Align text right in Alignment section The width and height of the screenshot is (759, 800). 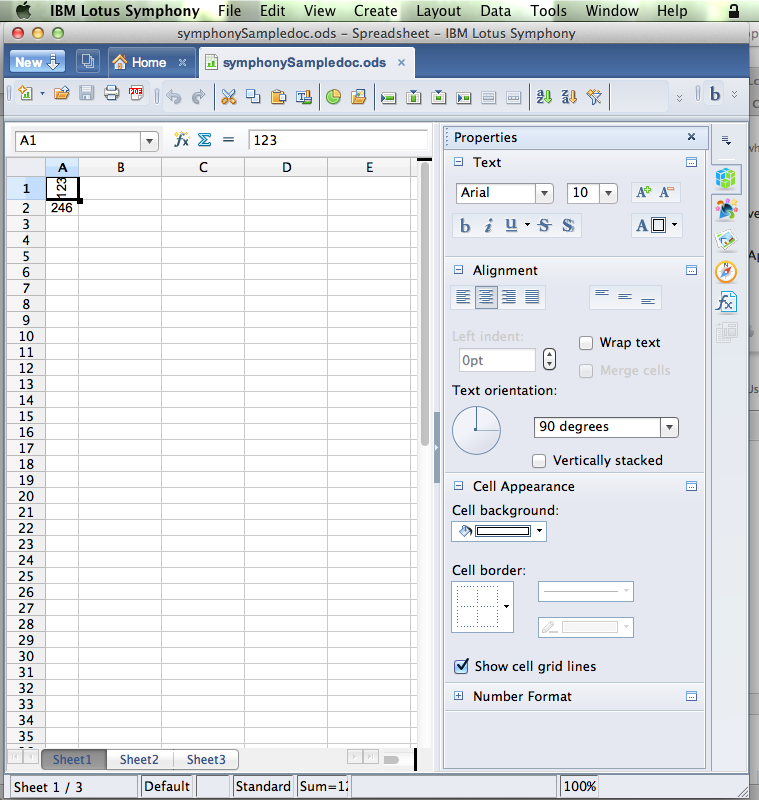[509, 297]
